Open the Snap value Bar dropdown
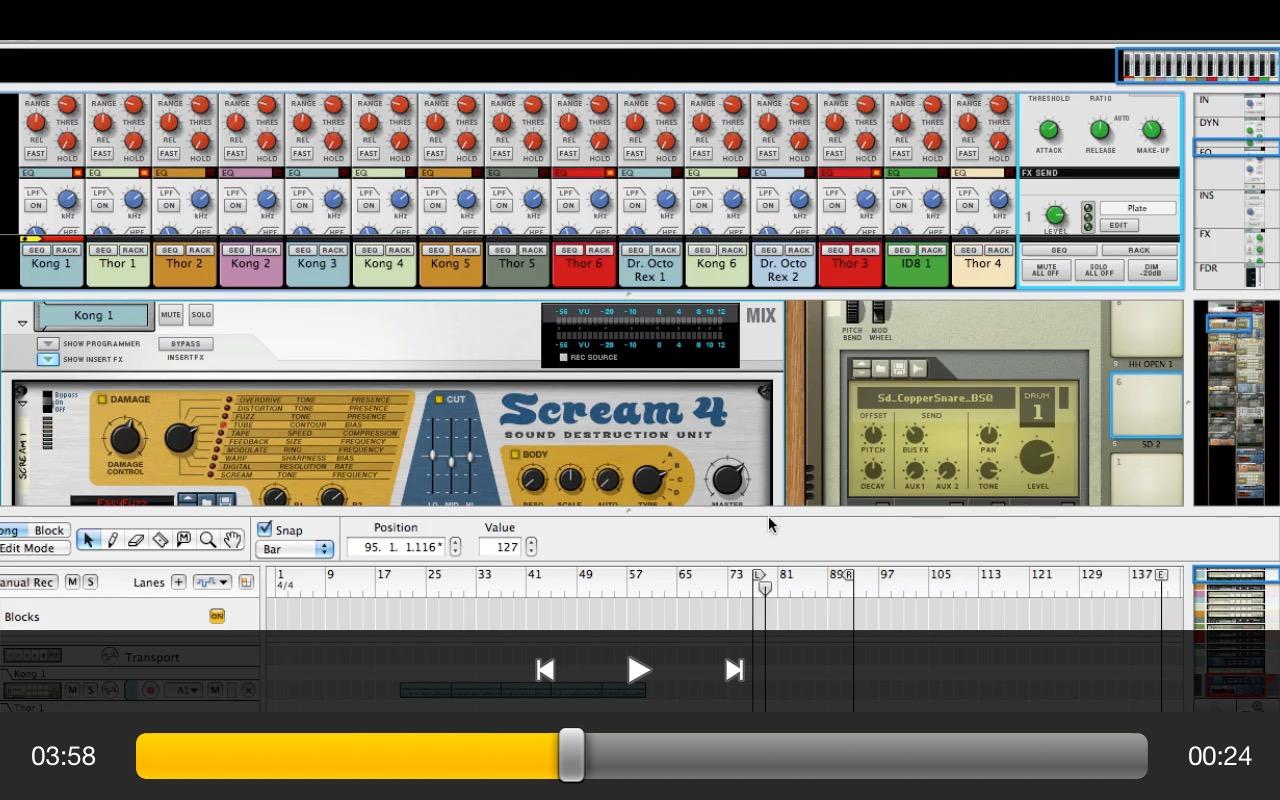 [295, 549]
